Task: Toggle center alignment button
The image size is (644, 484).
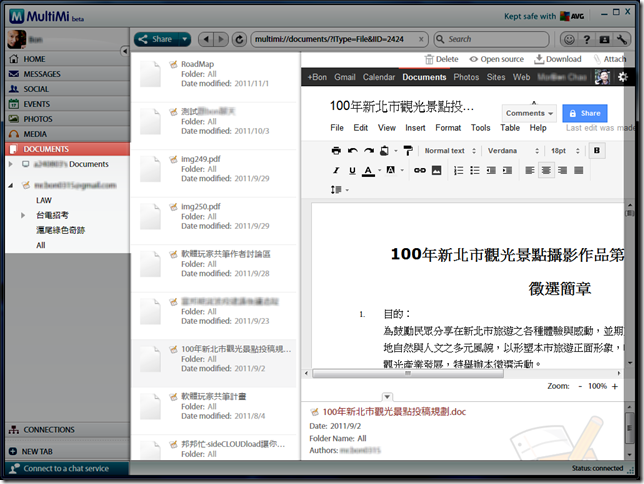Action: point(545,171)
